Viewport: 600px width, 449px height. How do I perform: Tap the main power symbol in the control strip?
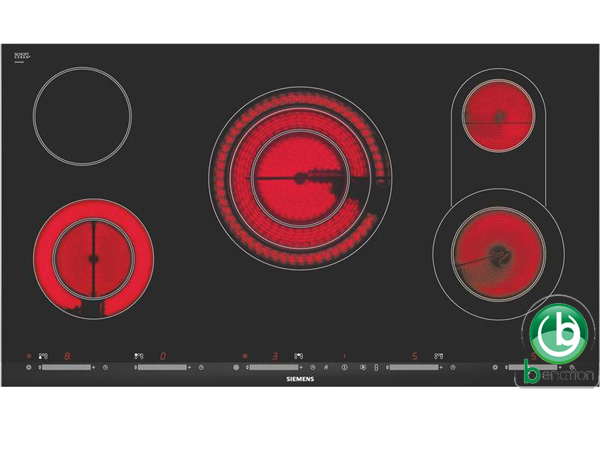[x=343, y=367]
